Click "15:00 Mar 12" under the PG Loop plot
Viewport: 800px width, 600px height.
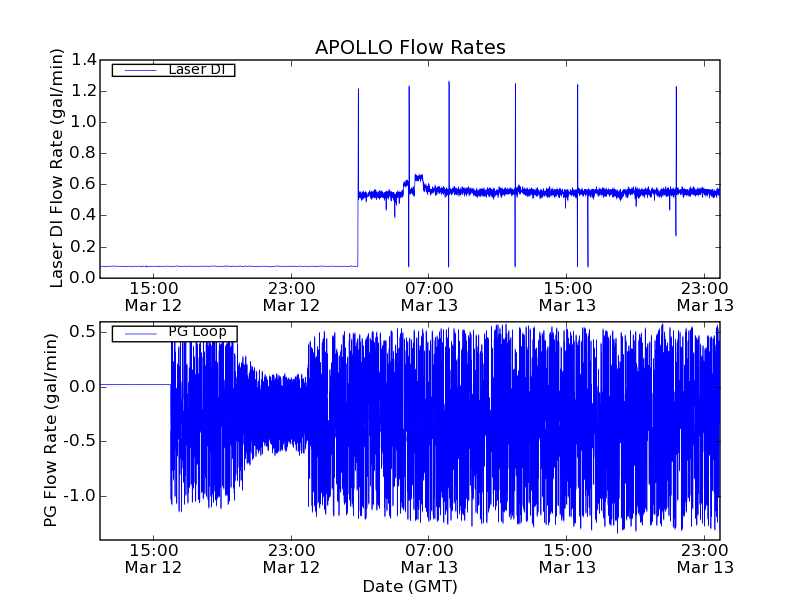[154, 559]
